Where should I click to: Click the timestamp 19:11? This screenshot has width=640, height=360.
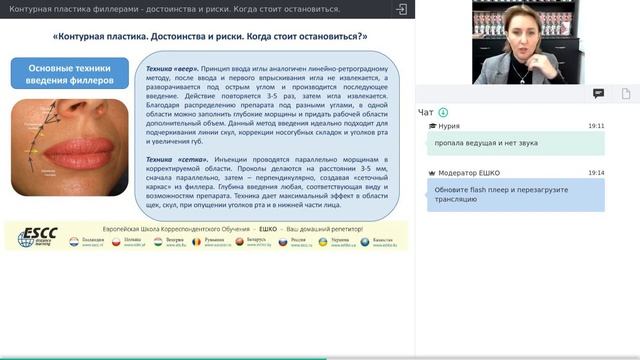click(596, 126)
